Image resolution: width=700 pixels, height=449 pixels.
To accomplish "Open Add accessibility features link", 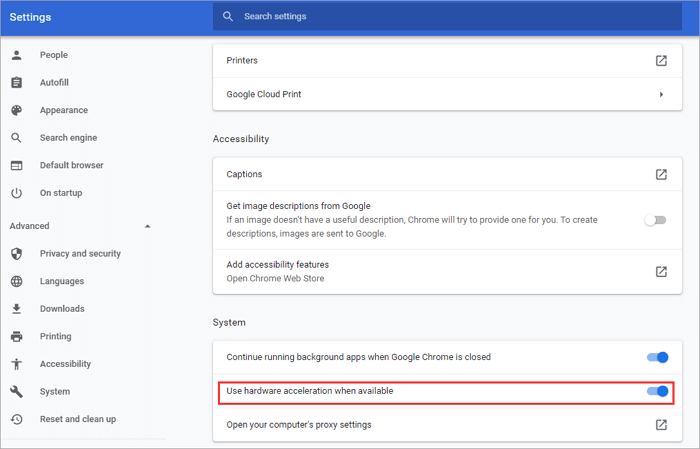I will point(661,271).
